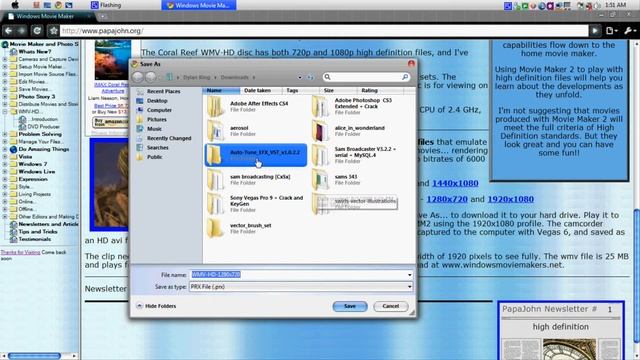Collapse the WMV-HD tree folder
Image resolution: width=640 pixels, height=360 pixels.
[x=5, y=111]
